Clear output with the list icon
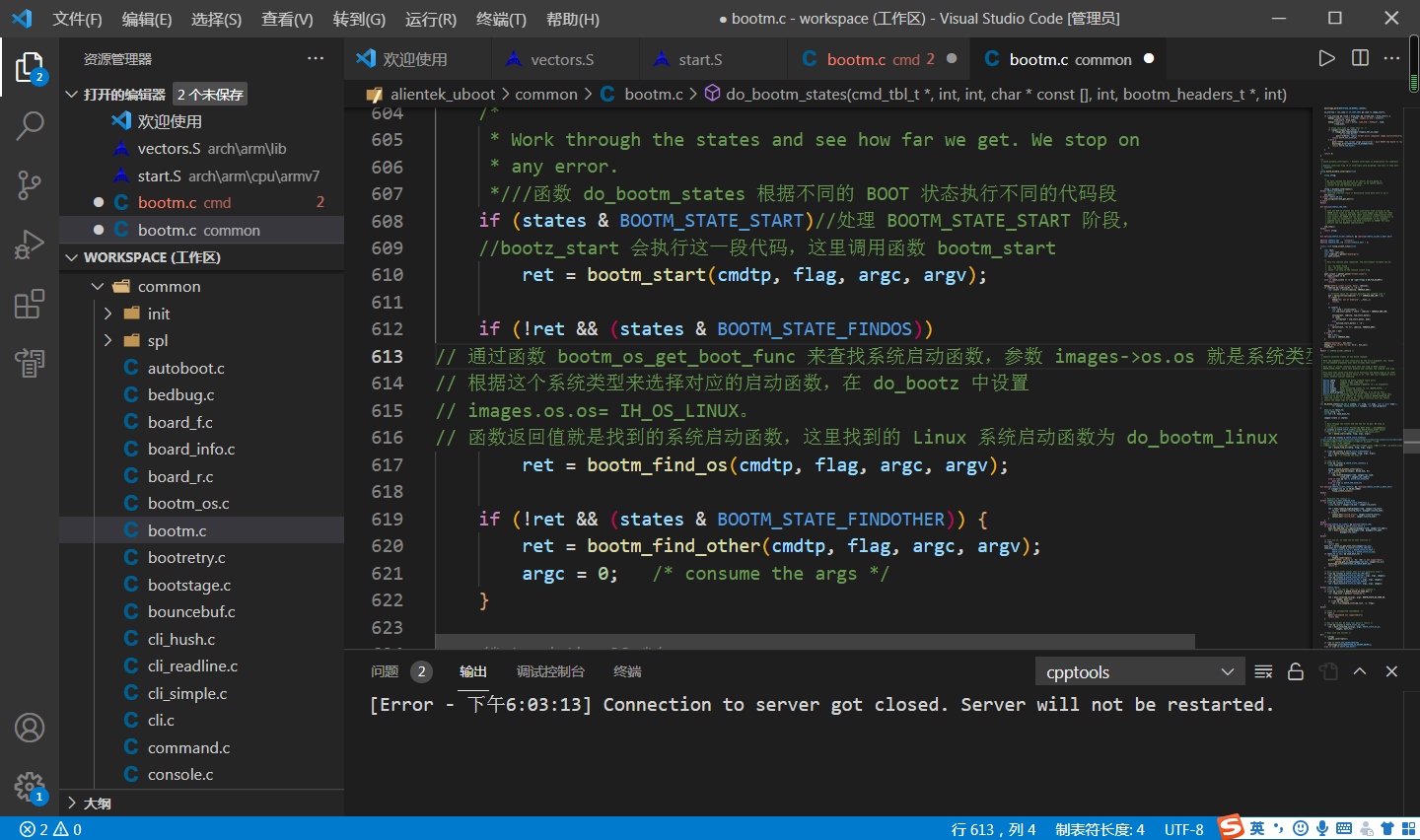This screenshot has height=840, width=1420. [x=1263, y=671]
